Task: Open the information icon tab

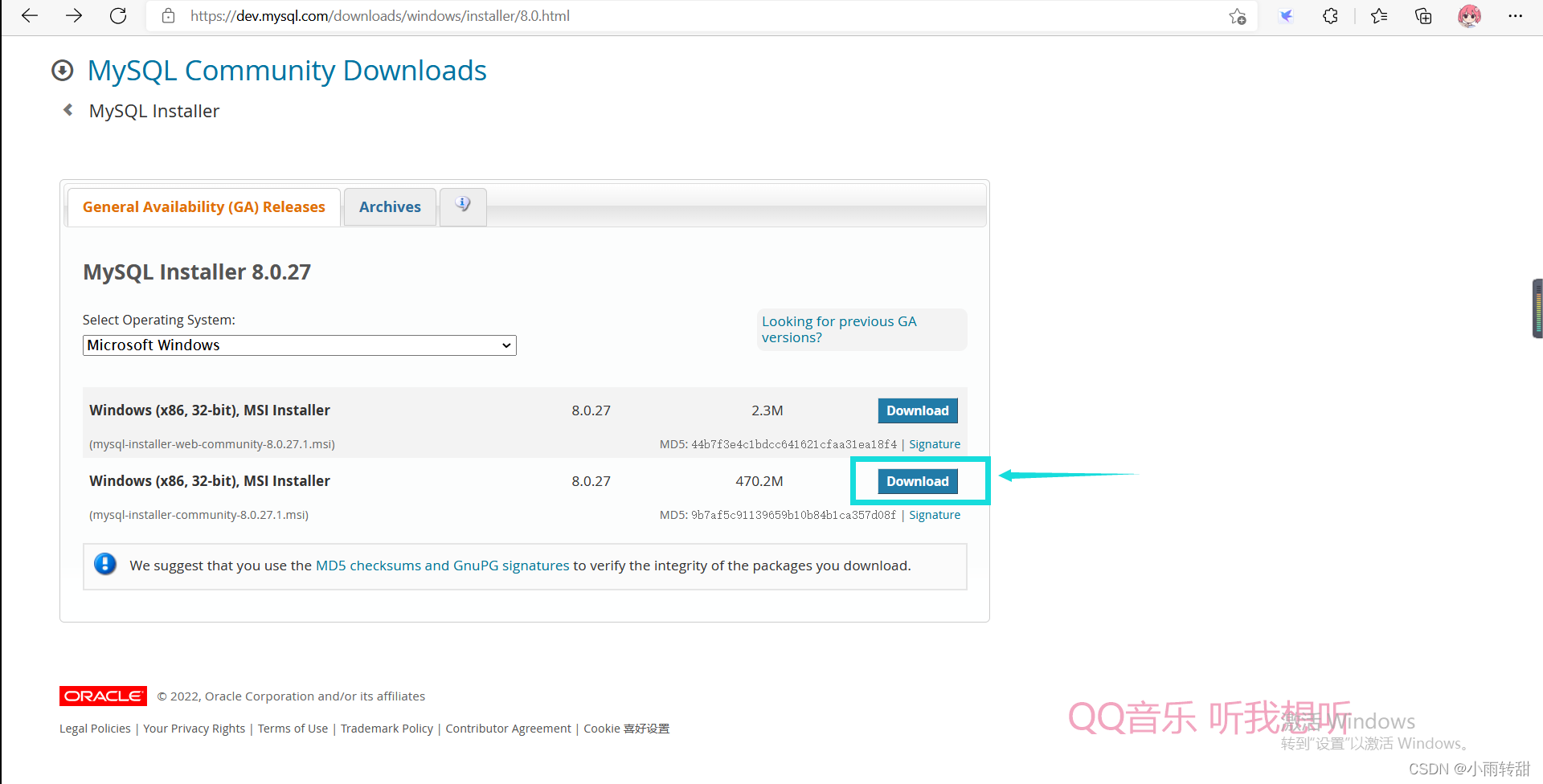Action: click(x=463, y=206)
